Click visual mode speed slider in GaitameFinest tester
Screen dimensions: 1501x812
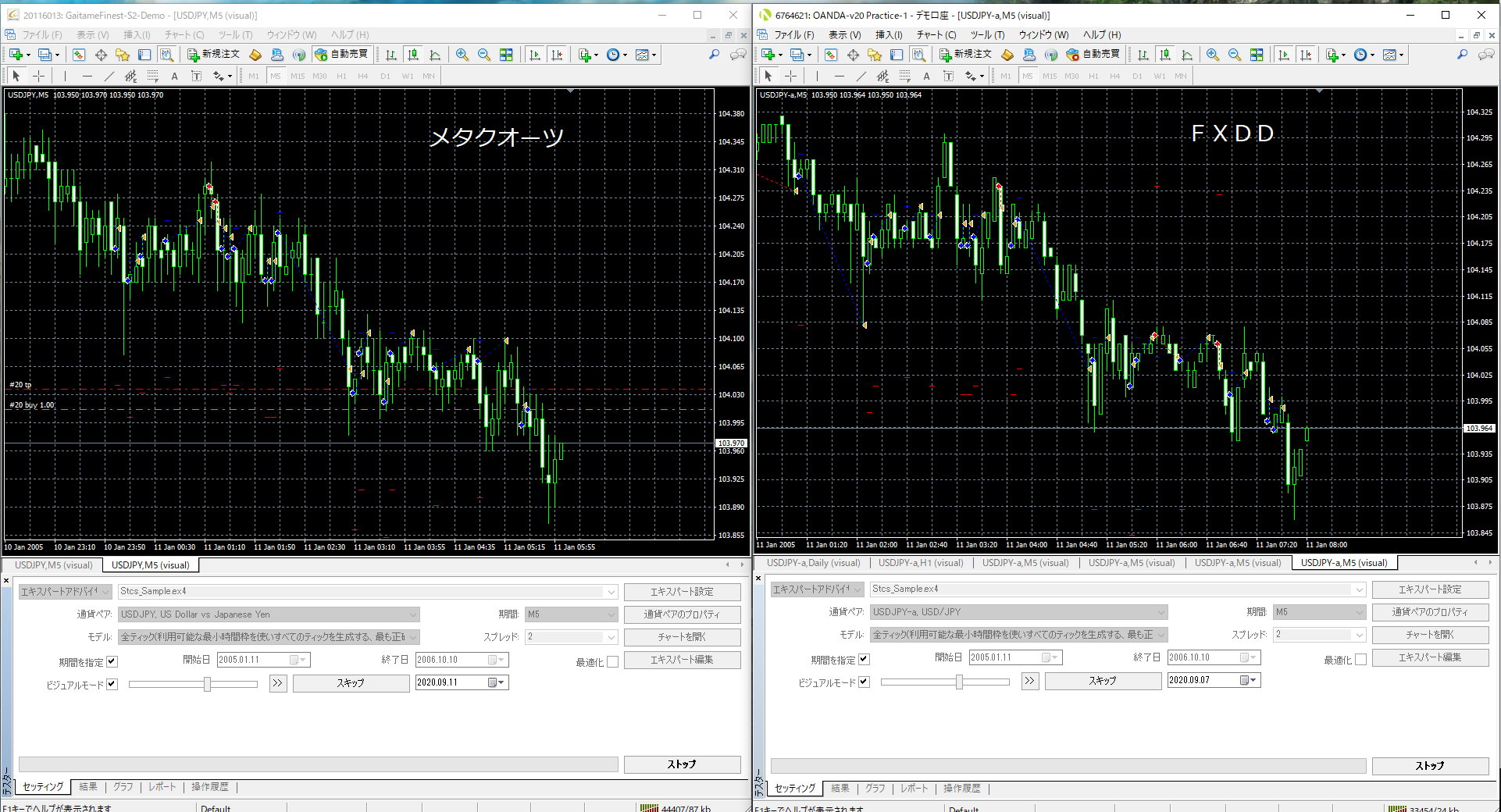[207, 684]
